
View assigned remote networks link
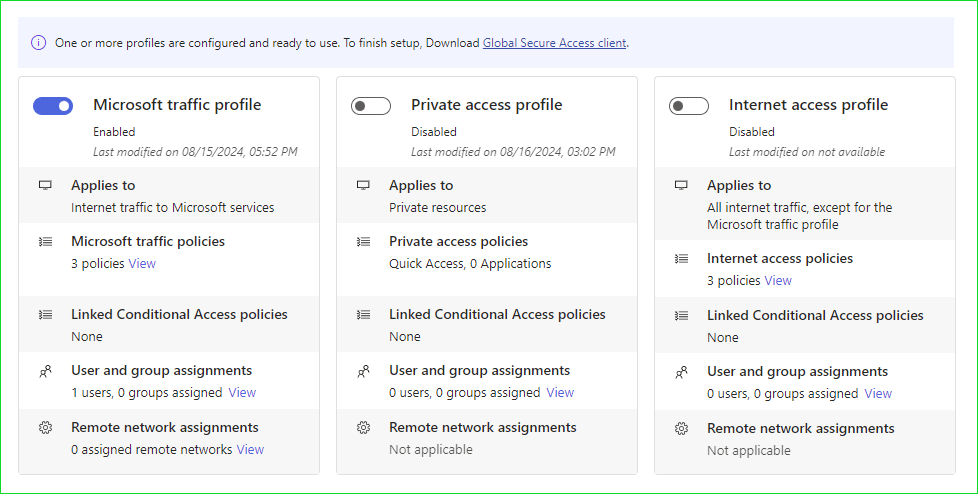click(x=250, y=449)
